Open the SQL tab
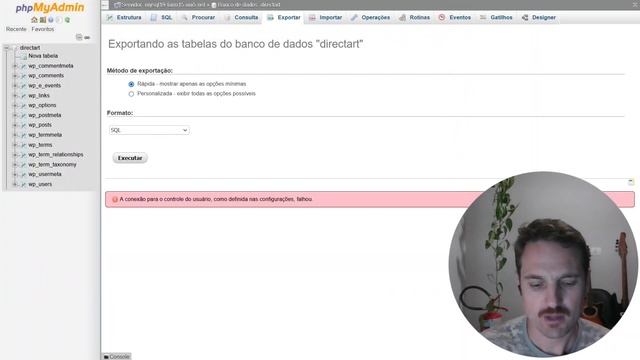Viewport: 640px width, 360px height. point(161,18)
